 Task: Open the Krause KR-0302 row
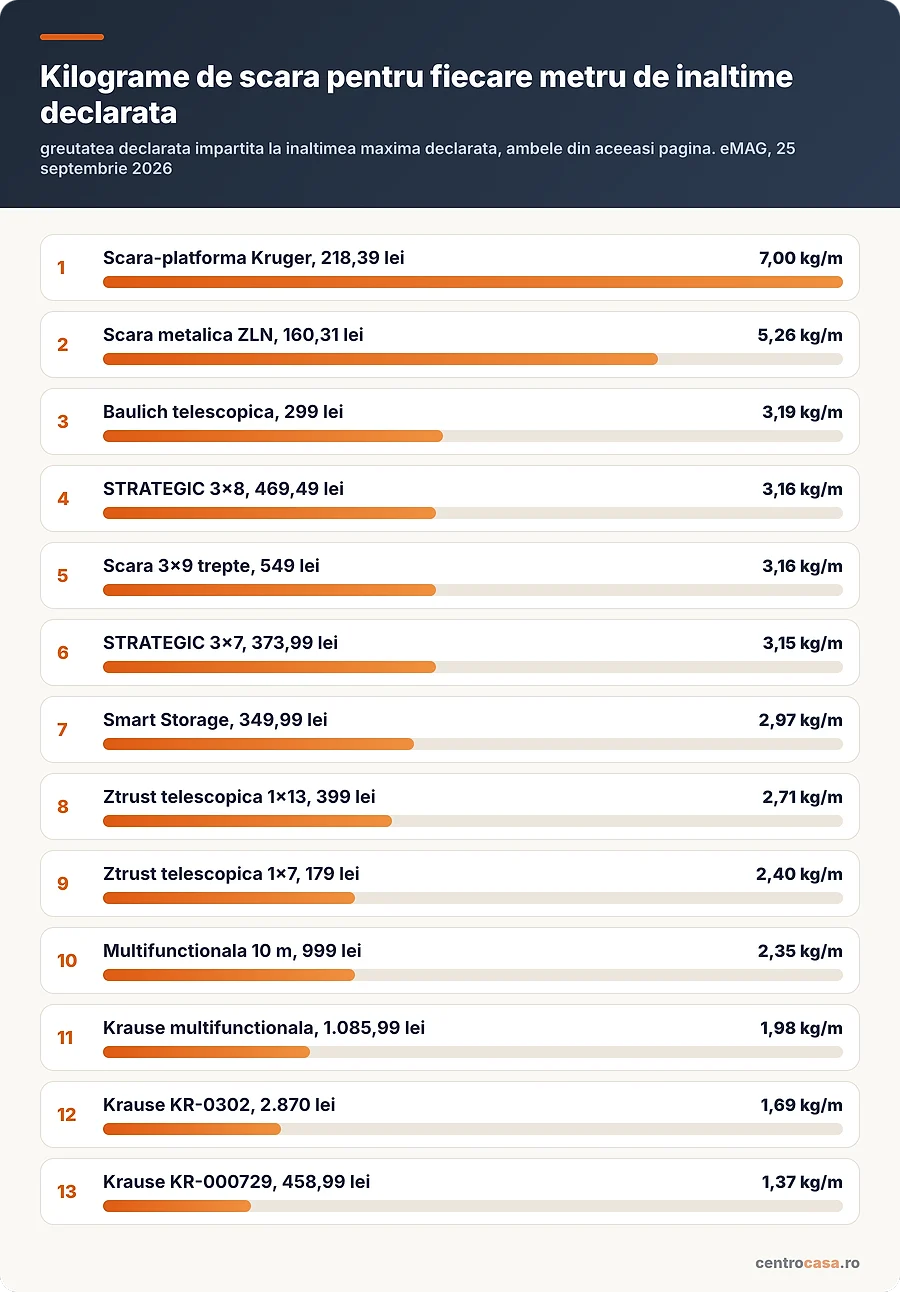pyautogui.click(x=450, y=1114)
